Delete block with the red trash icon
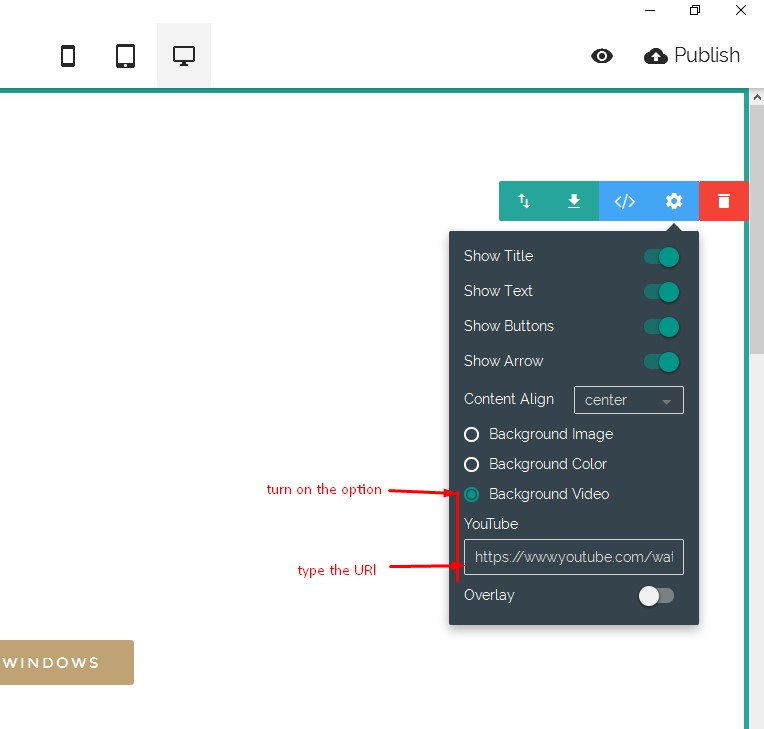Viewport: 764px width, 729px height. pos(724,201)
